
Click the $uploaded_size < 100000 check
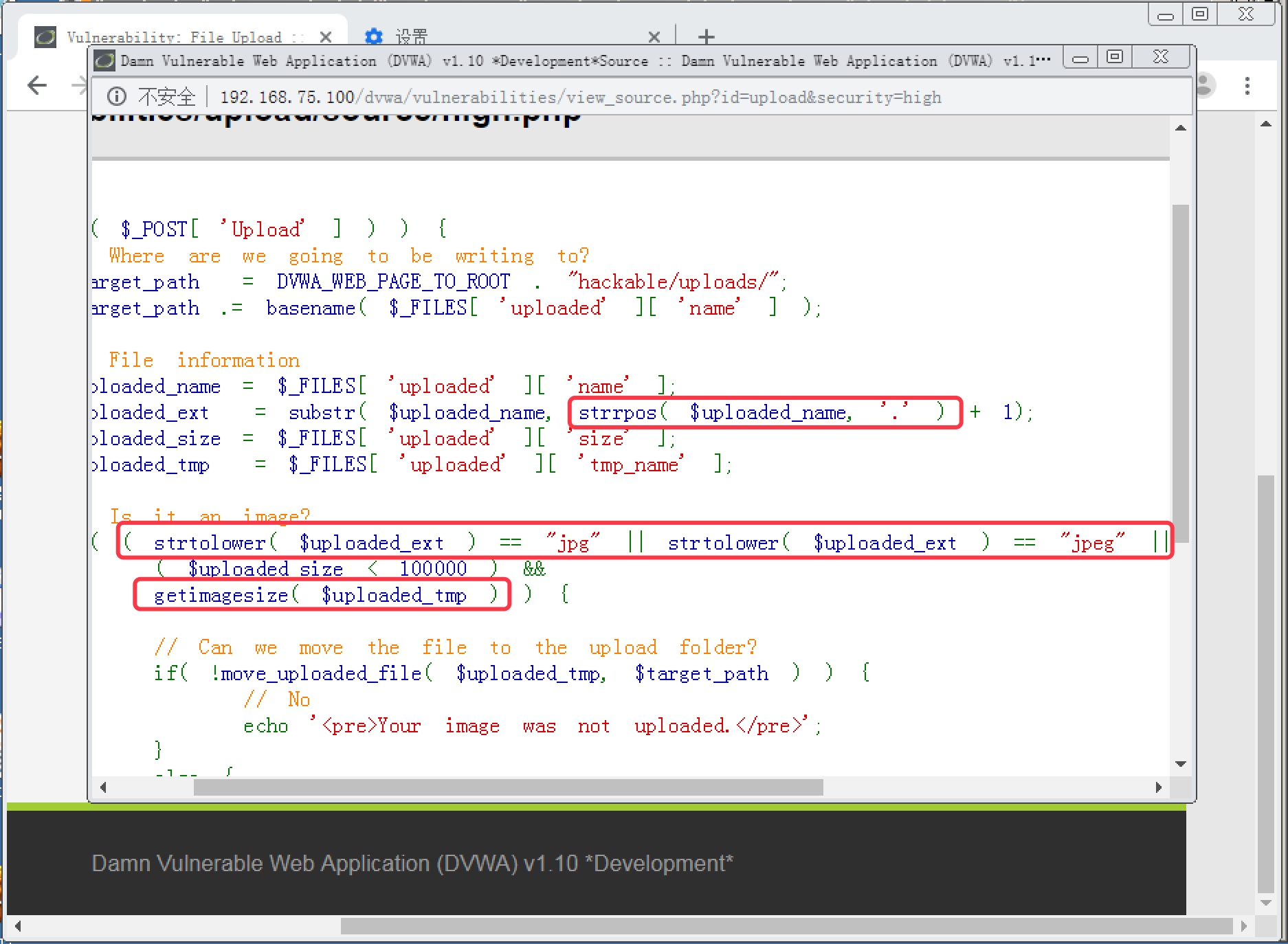point(328,569)
